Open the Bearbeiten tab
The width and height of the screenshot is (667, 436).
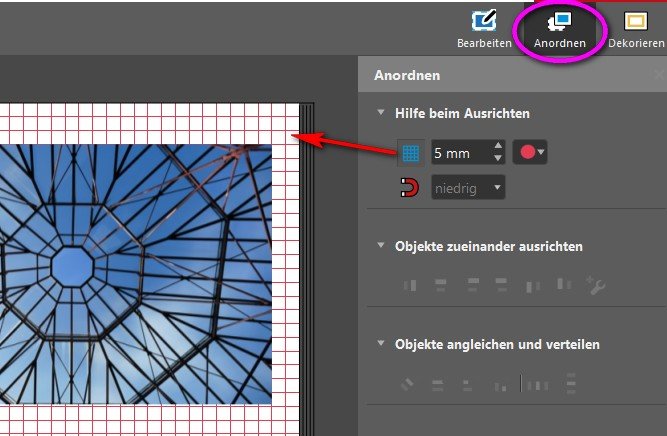pos(484,30)
